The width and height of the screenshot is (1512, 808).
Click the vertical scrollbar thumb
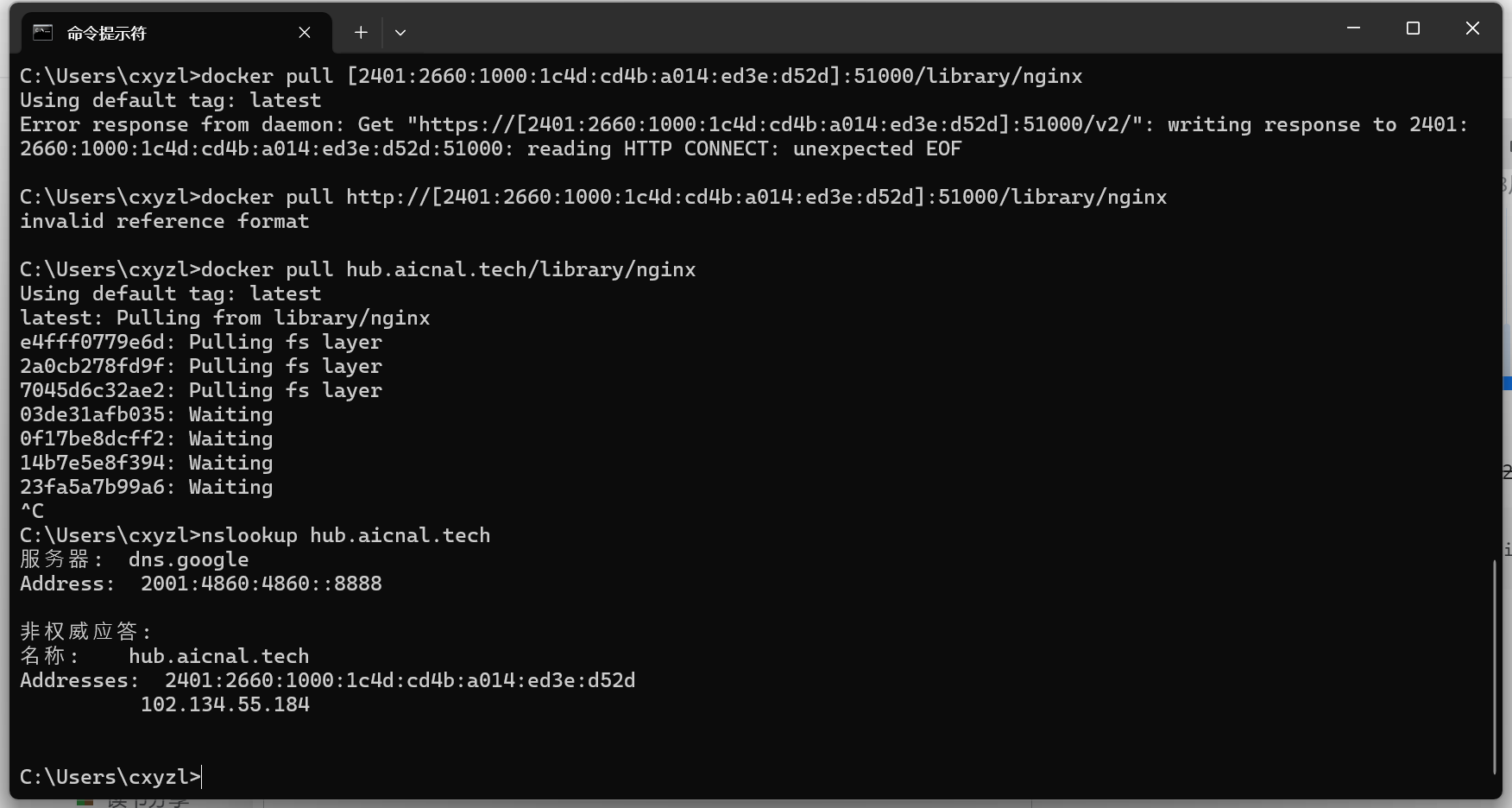click(x=1494, y=666)
